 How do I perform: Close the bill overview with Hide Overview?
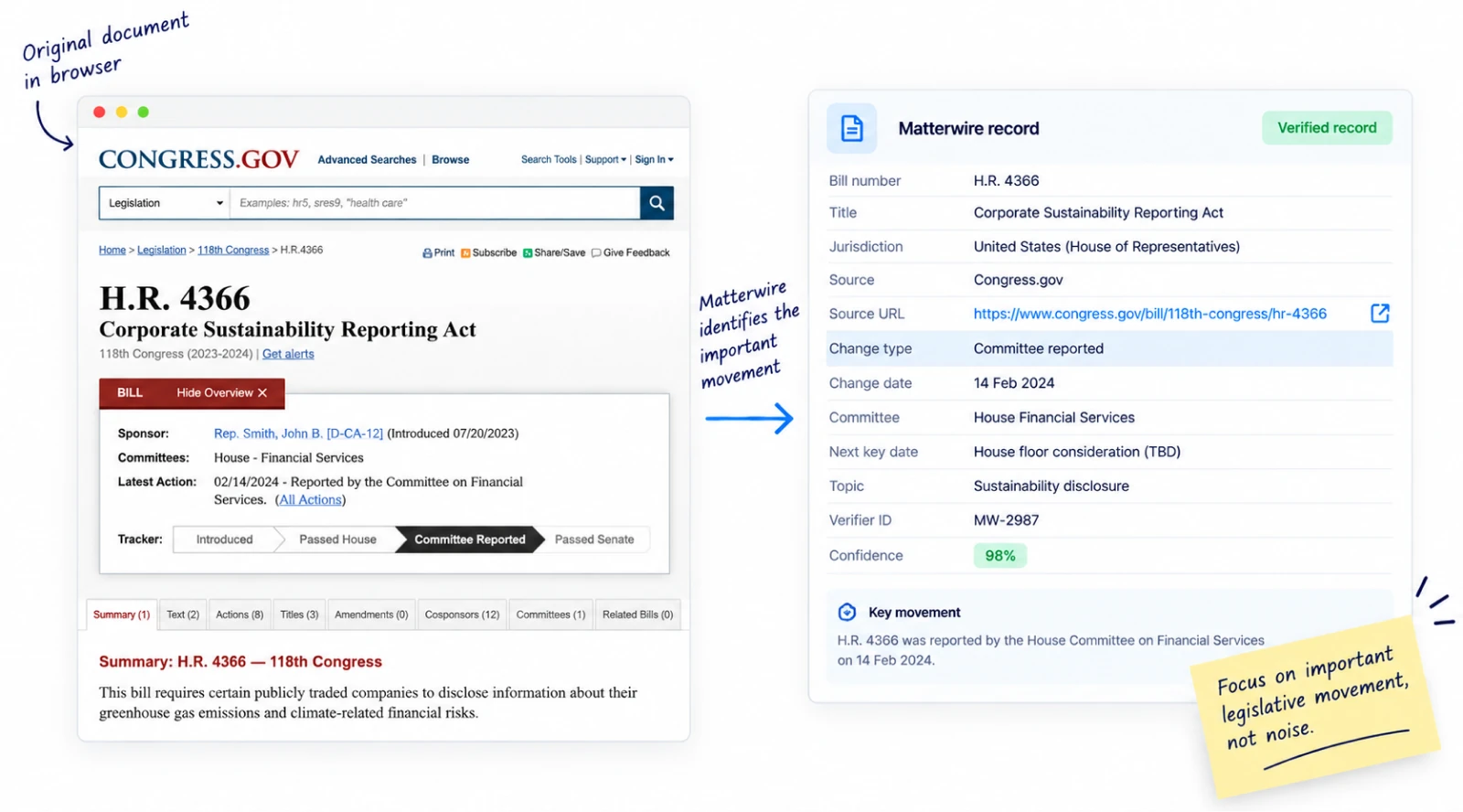(221, 393)
